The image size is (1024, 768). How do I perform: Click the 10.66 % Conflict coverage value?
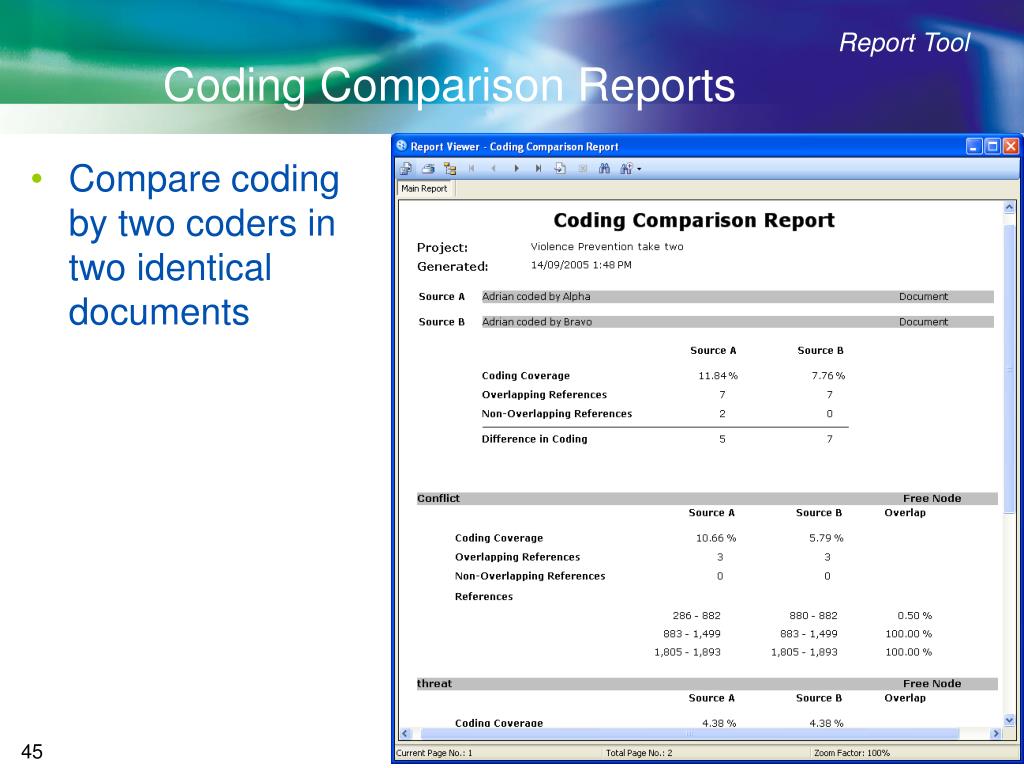pos(716,538)
